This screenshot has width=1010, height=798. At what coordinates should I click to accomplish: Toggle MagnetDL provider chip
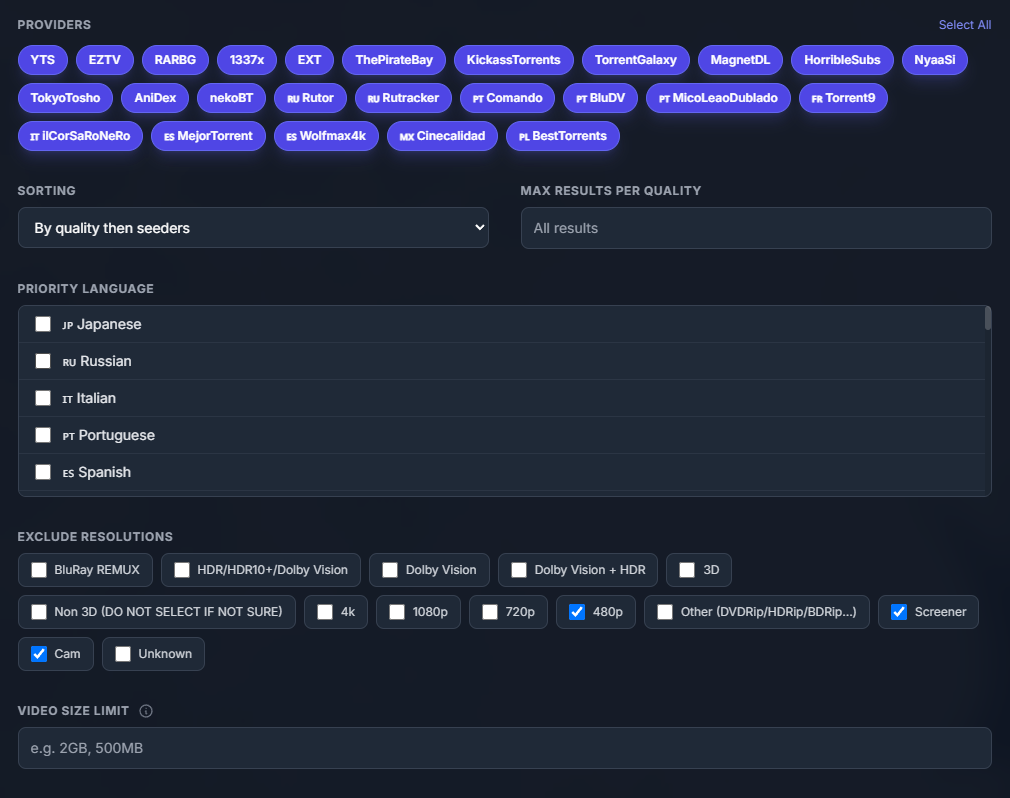(740, 60)
